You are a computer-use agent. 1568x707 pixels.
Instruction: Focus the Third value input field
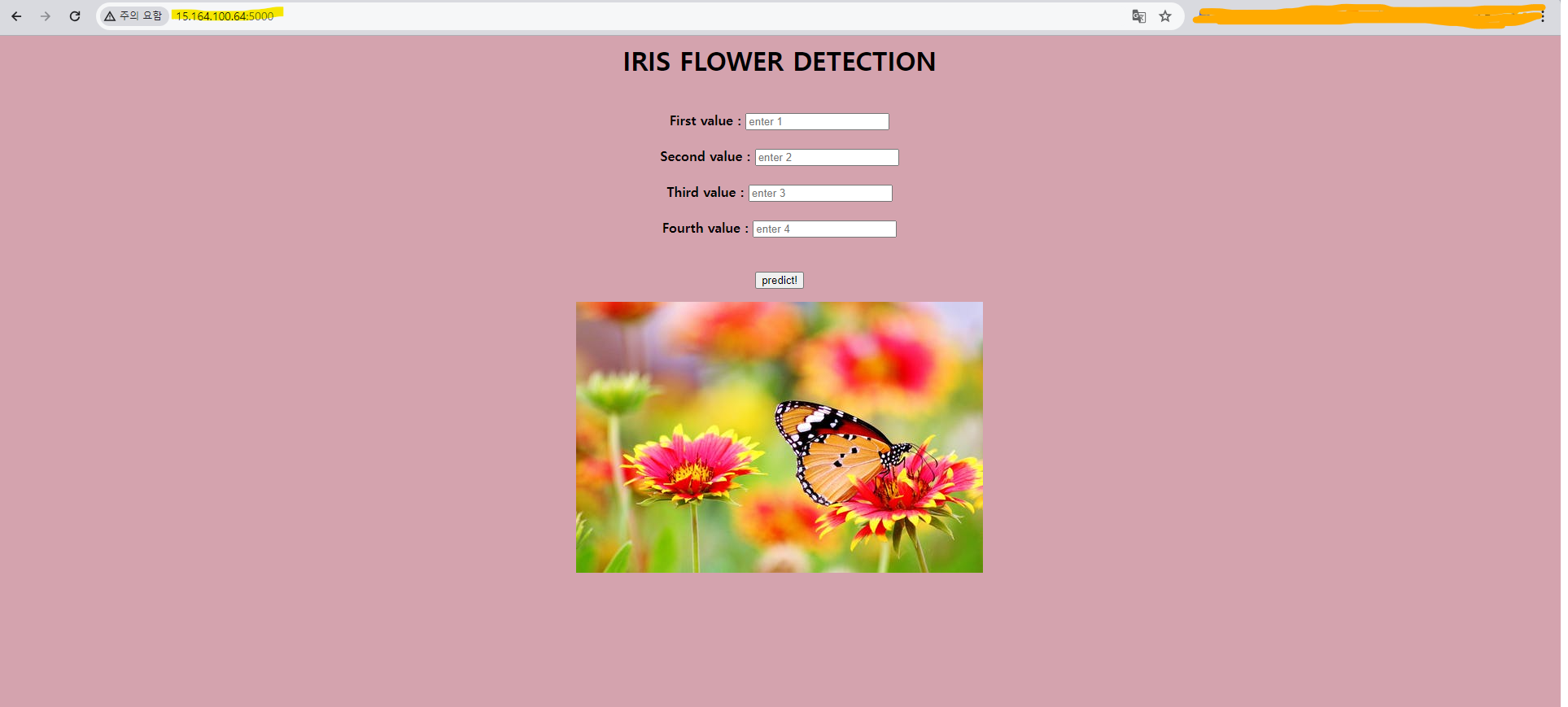click(x=820, y=193)
